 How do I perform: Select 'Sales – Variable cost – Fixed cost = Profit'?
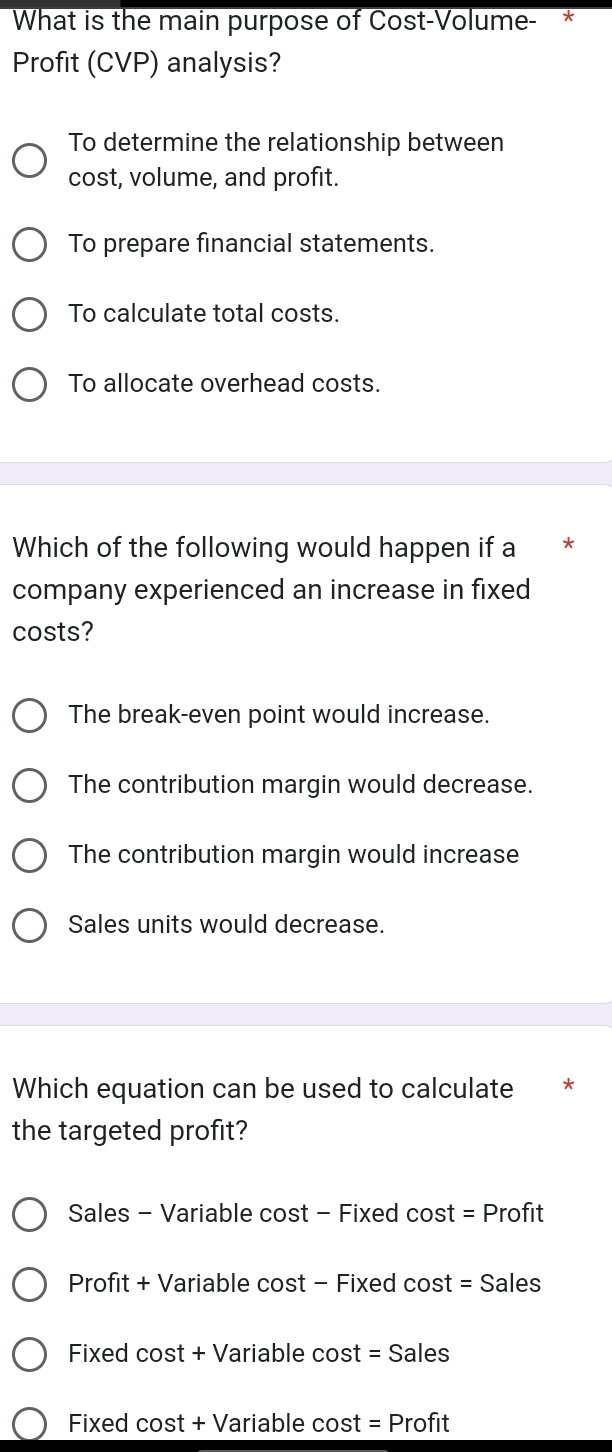point(29,1214)
